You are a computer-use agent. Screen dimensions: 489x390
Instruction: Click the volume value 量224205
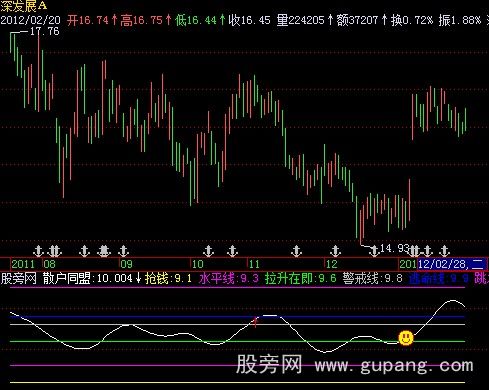point(300,20)
